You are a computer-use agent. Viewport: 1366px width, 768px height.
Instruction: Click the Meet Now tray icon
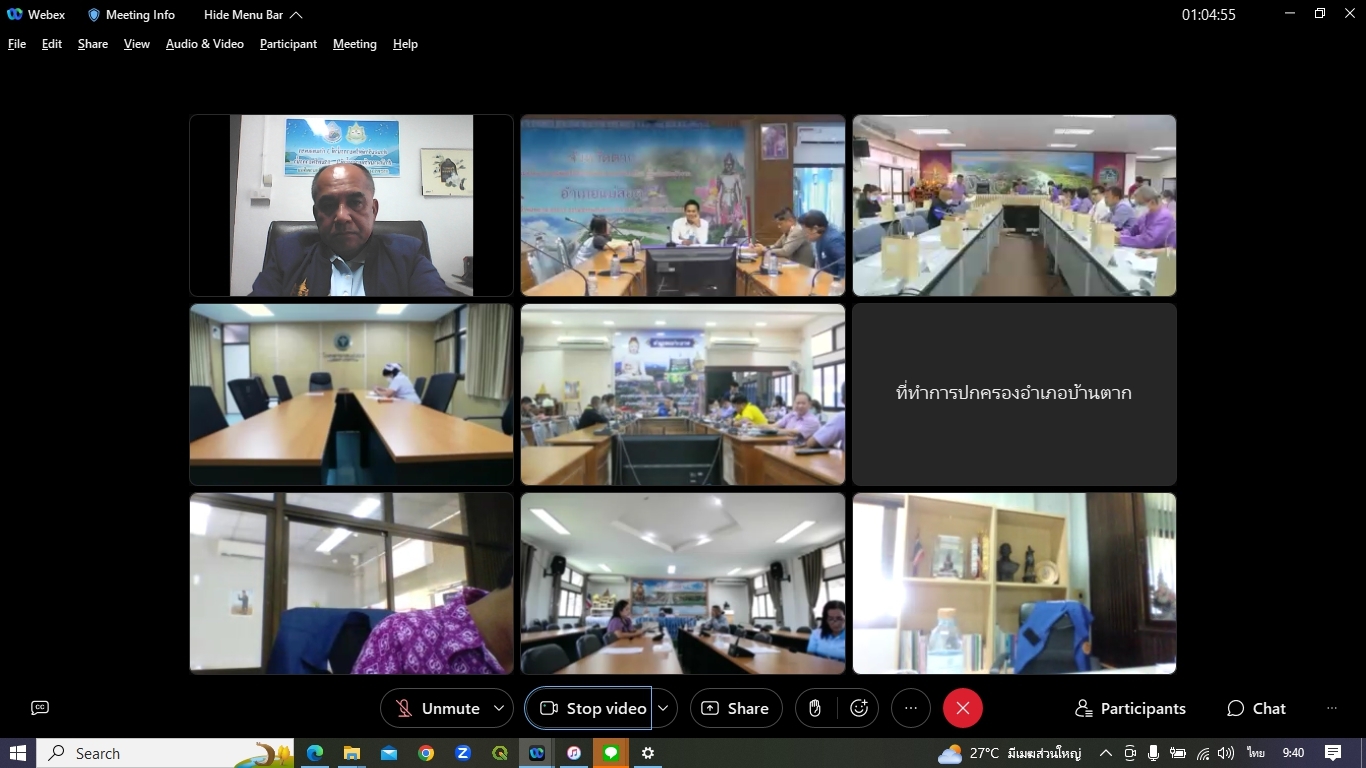click(x=1130, y=753)
